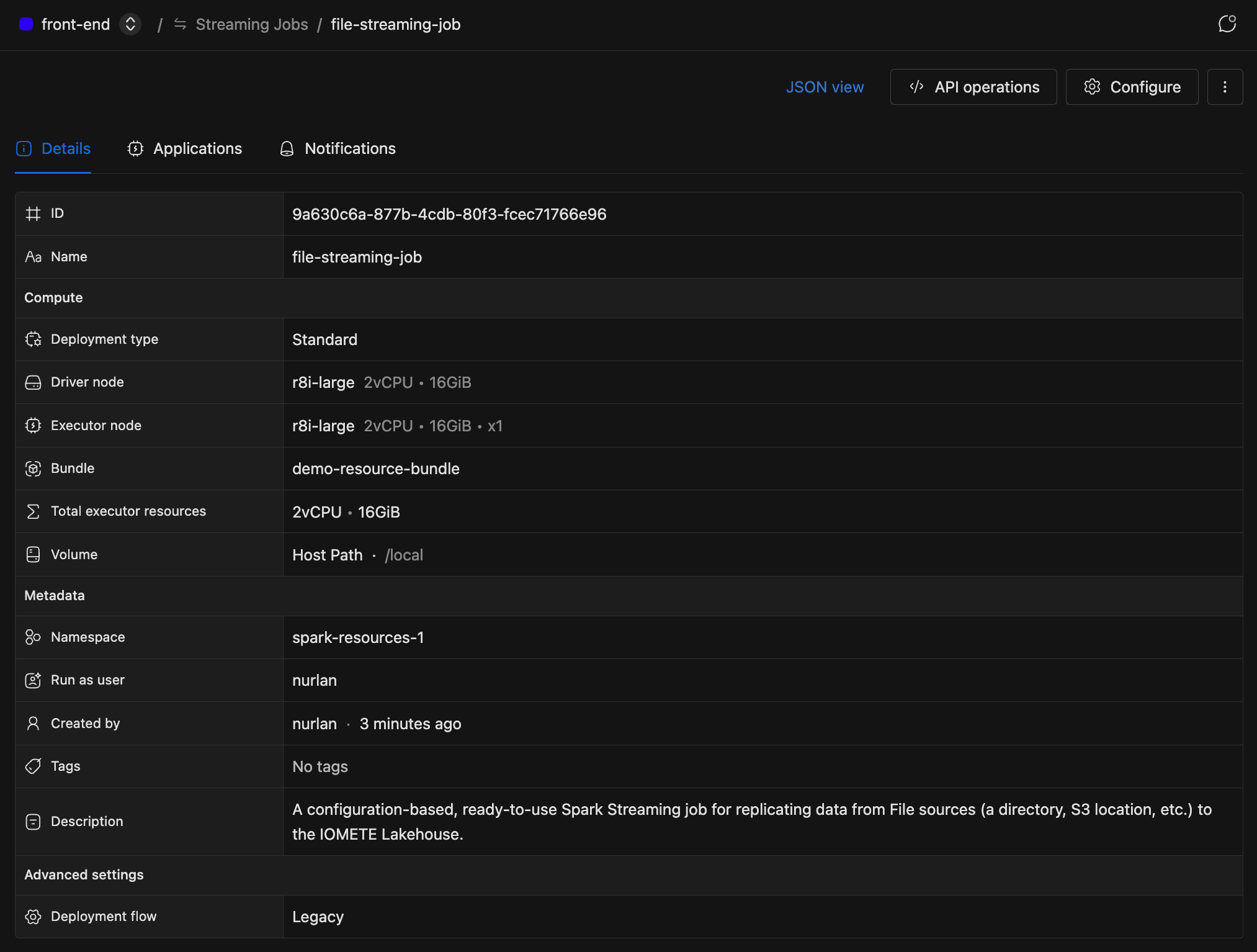The image size is (1257, 952).
Task: Expand the front-end workspace switcher chevrons
Action: click(130, 24)
